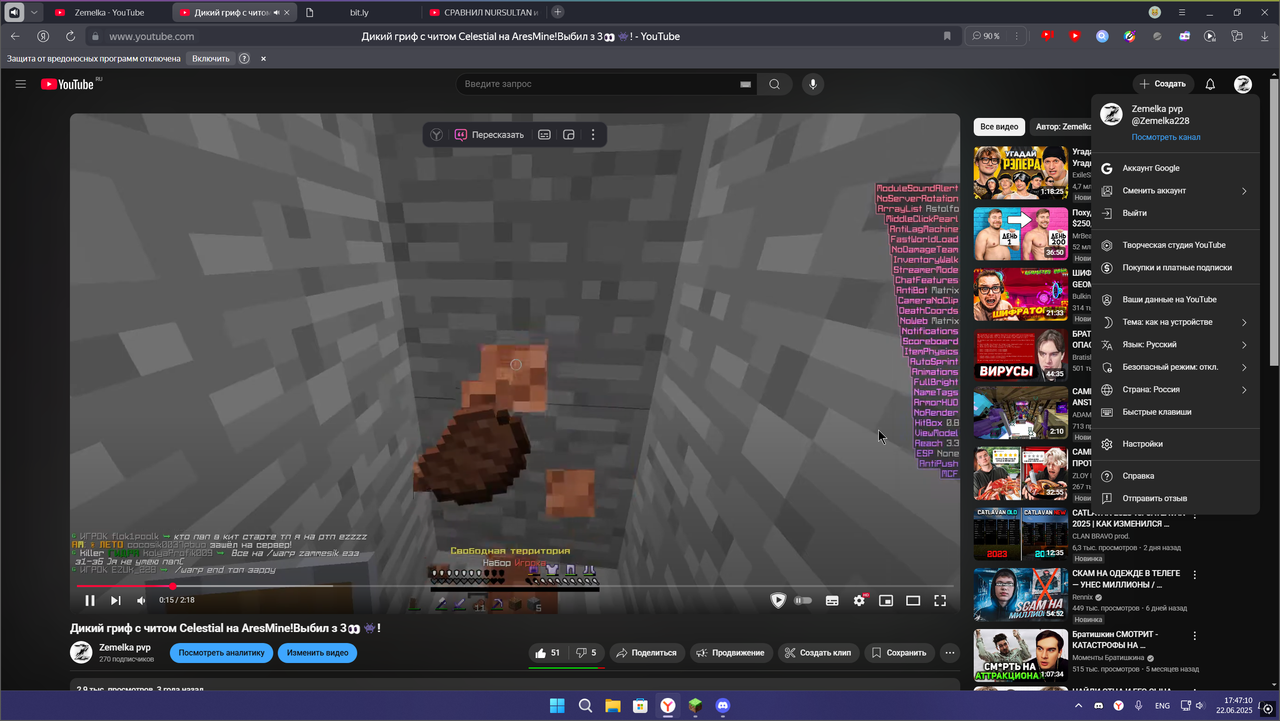Open player settings gear
This screenshot has height=721, width=1280.
coord(859,600)
